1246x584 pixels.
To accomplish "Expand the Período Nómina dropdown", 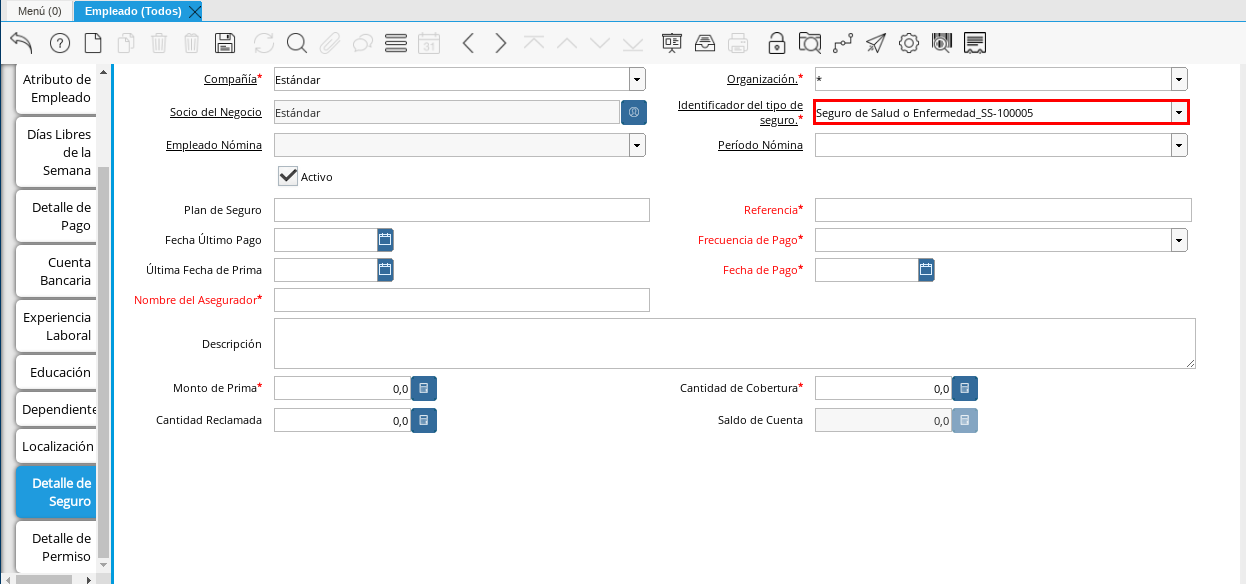I will click(1179, 145).
